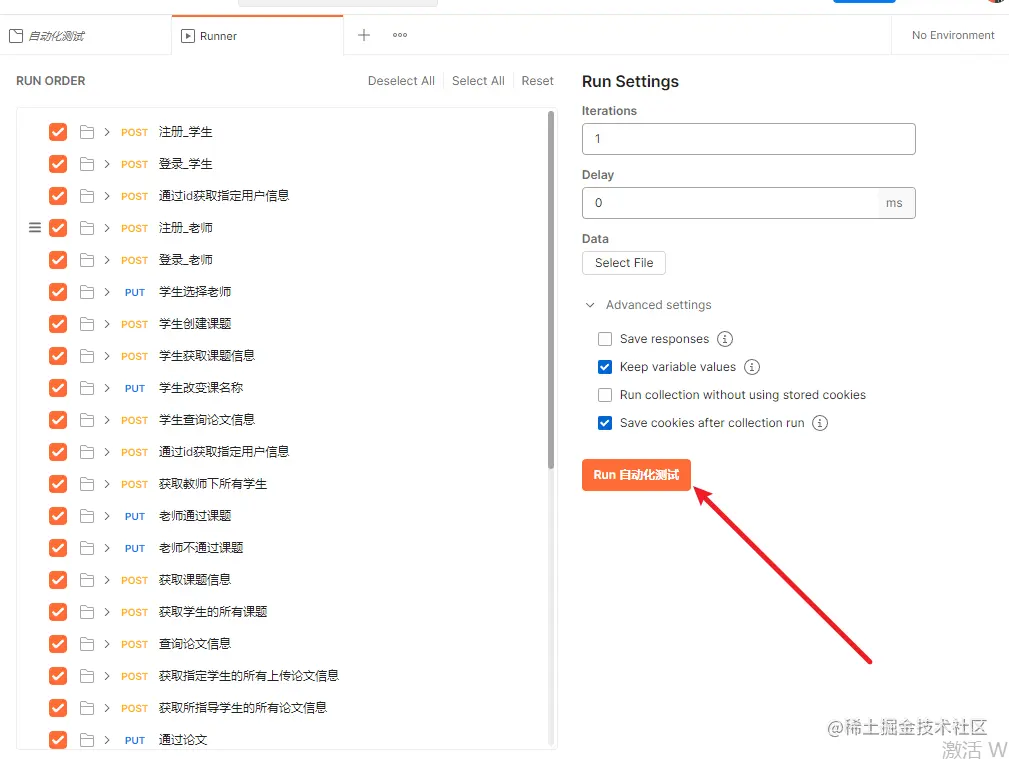Click Select All in run order
The image size is (1009, 759).
(478, 80)
